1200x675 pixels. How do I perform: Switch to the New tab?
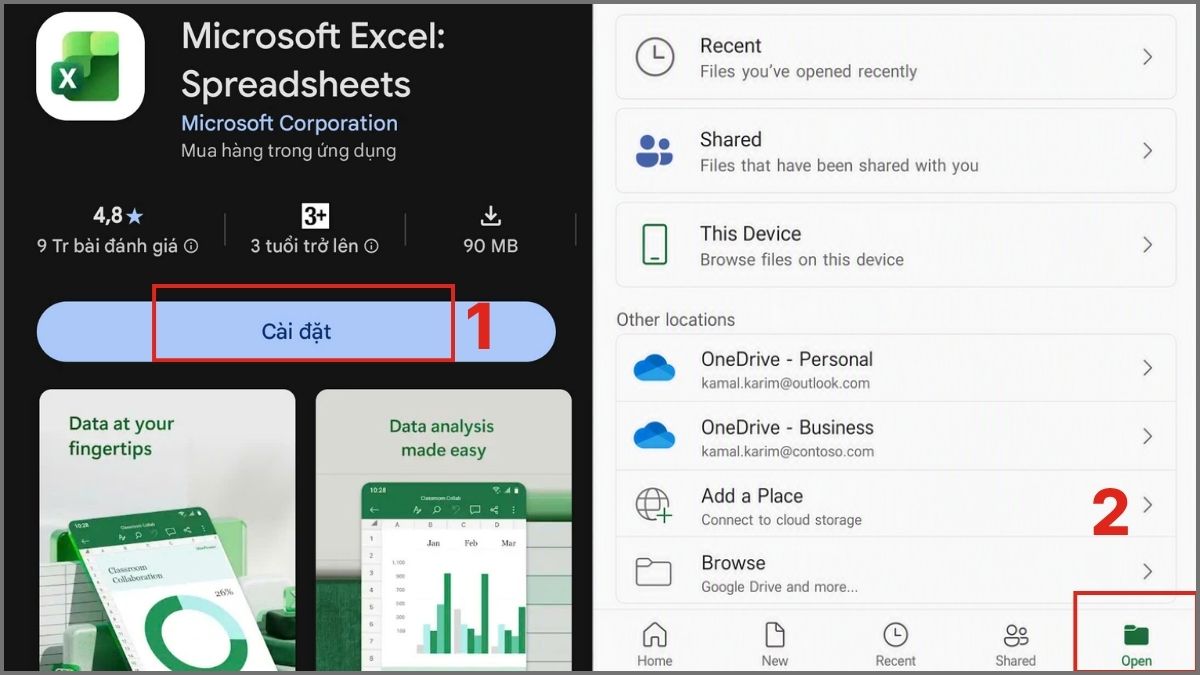(775, 645)
